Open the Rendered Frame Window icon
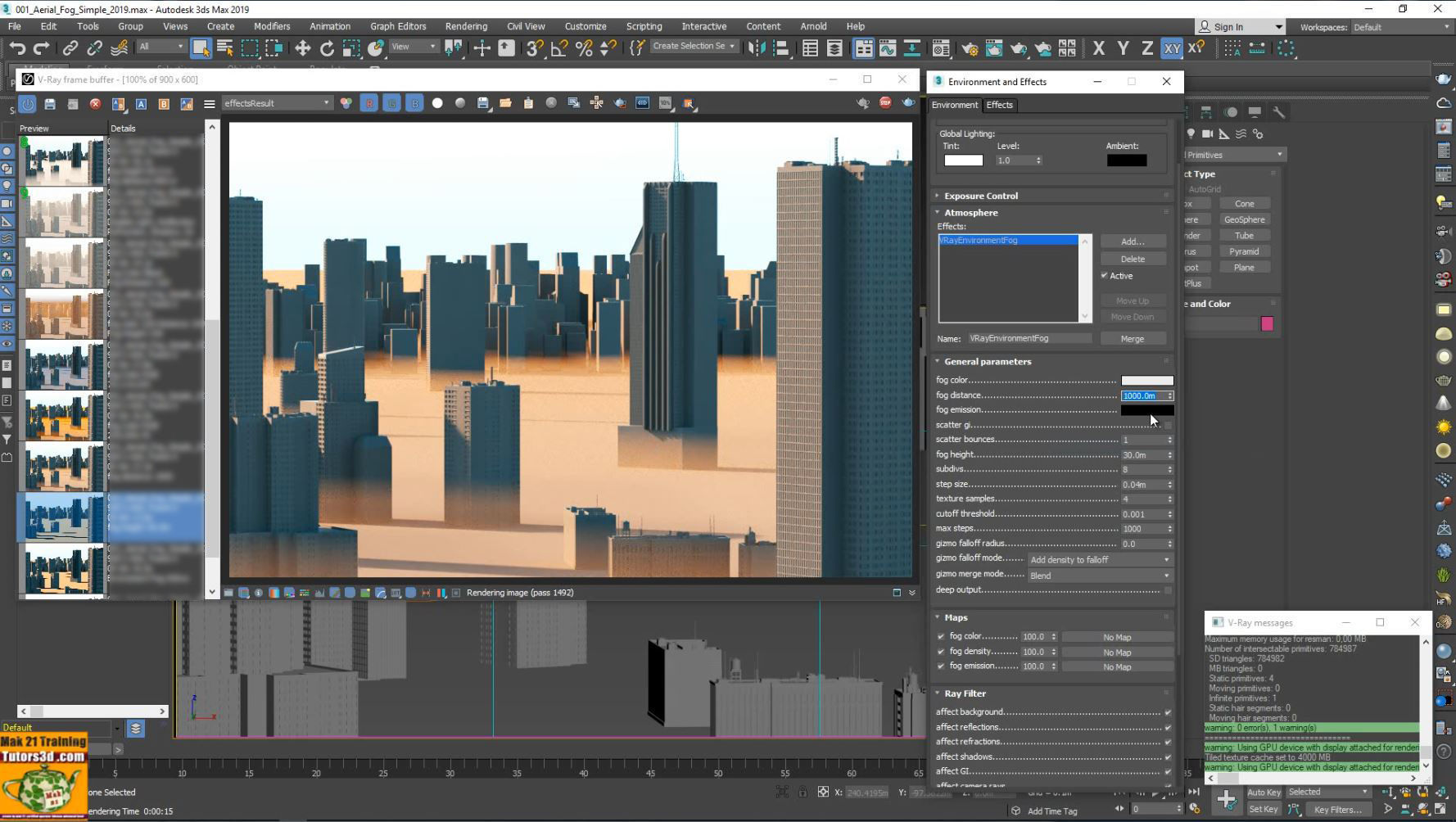 coord(993,48)
